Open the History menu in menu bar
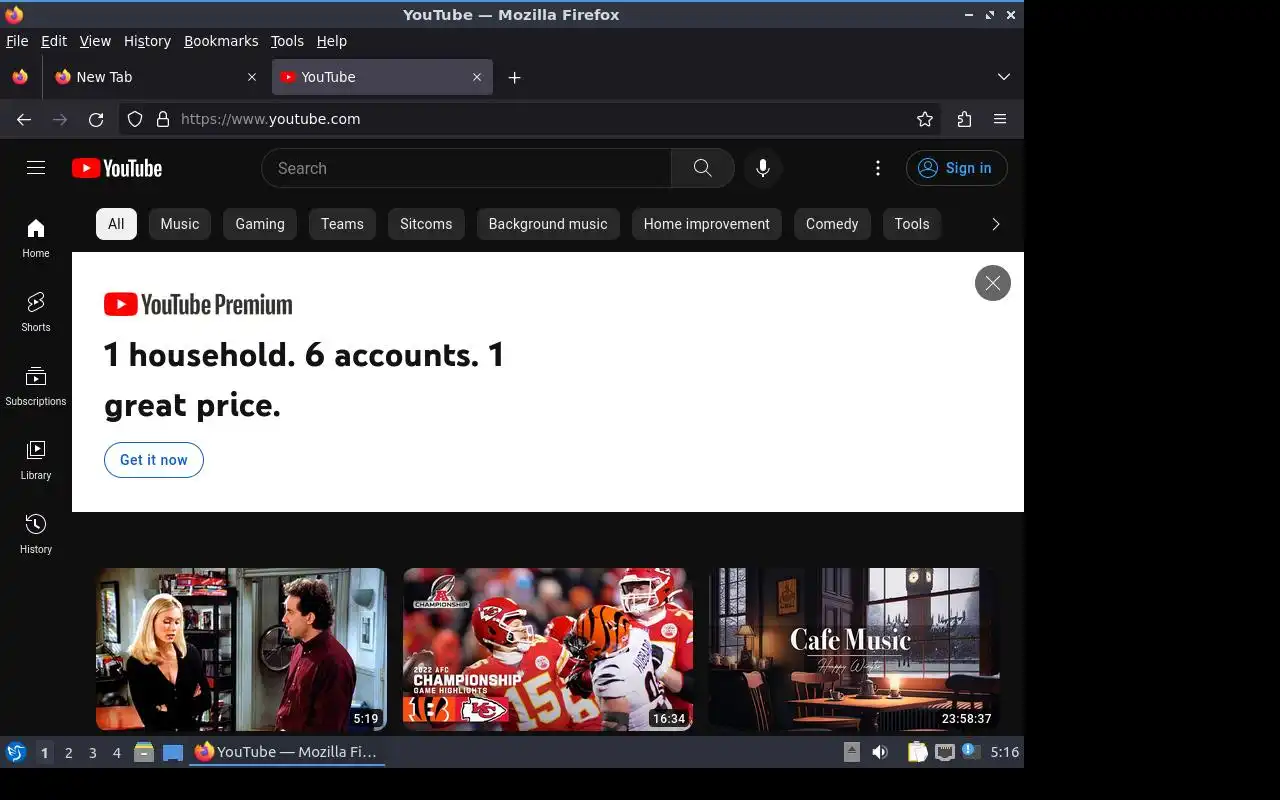The width and height of the screenshot is (1280, 800). pyautogui.click(x=147, y=41)
